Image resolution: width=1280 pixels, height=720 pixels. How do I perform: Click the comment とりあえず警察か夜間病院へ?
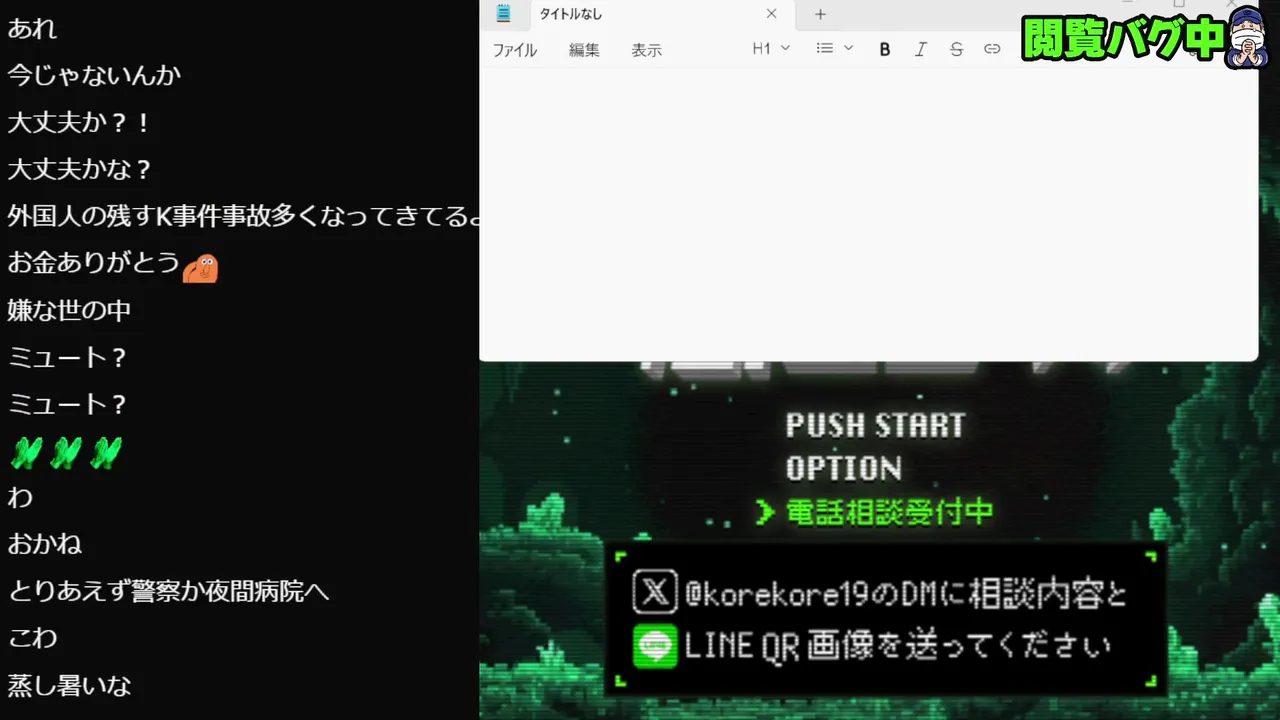(x=168, y=591)
